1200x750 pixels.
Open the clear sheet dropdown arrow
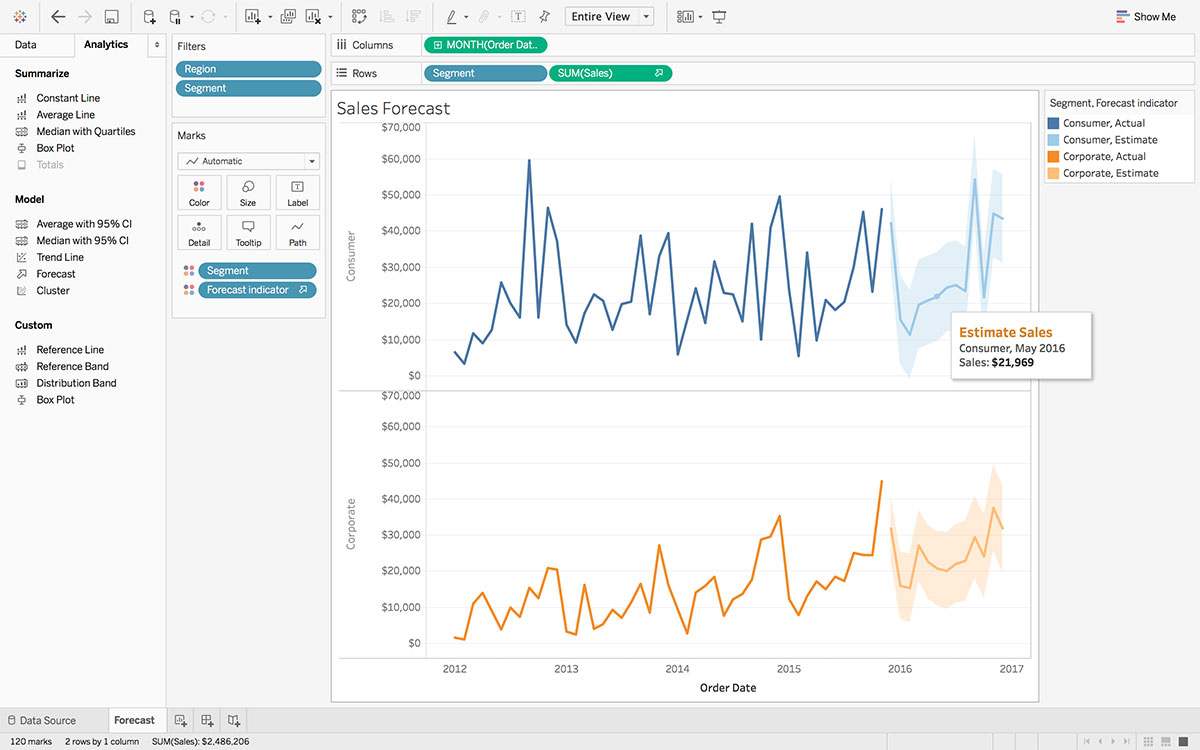[x=330, y=17]
